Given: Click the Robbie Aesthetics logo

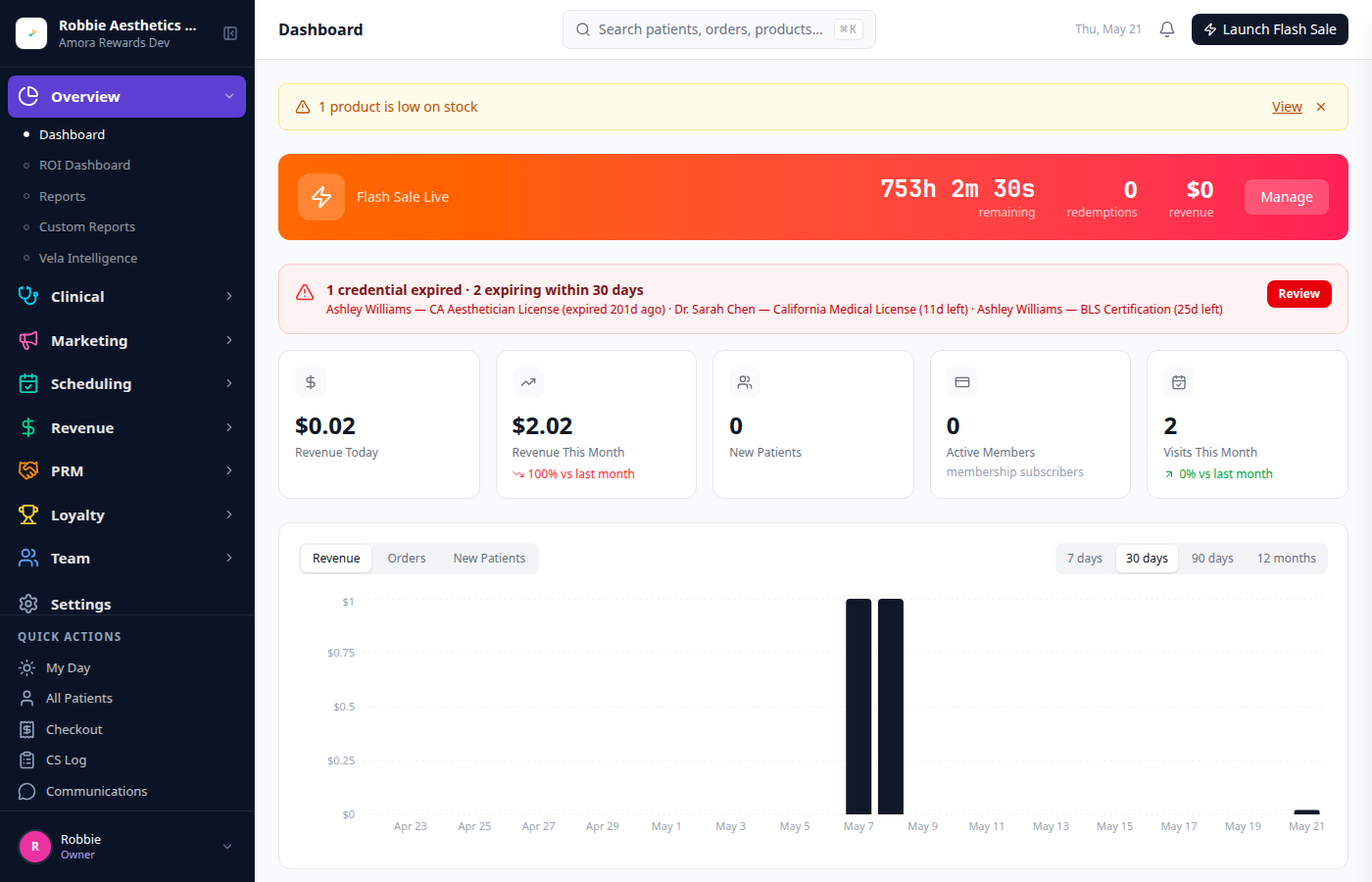Looking at the screenshot, I should point(31,33).
